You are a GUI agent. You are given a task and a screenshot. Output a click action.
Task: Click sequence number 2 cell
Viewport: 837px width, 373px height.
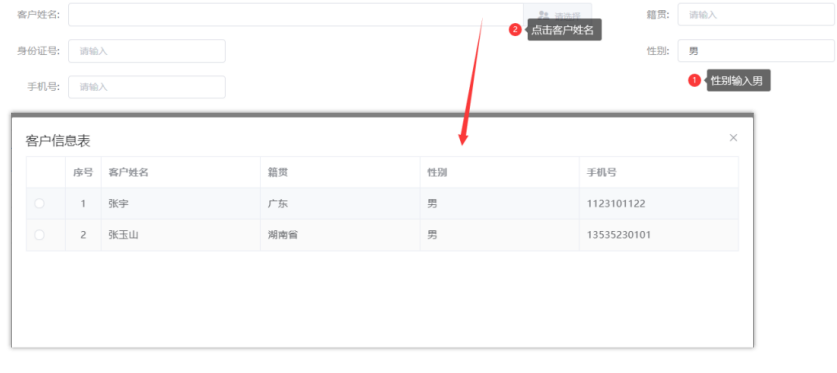[x=83, y=235]
